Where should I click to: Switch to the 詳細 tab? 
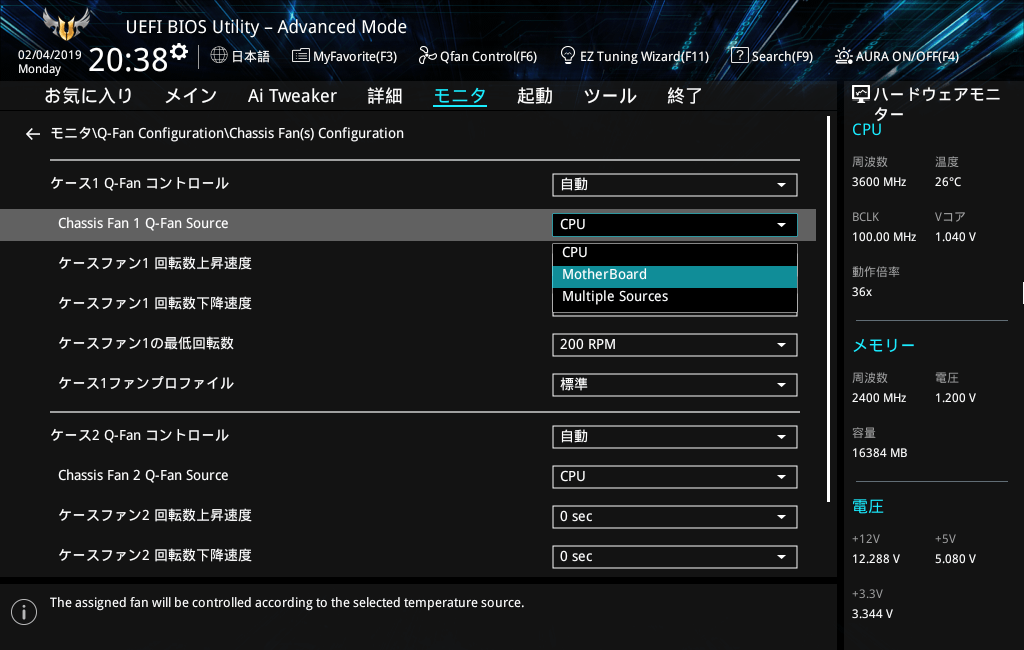coord(385,96)
